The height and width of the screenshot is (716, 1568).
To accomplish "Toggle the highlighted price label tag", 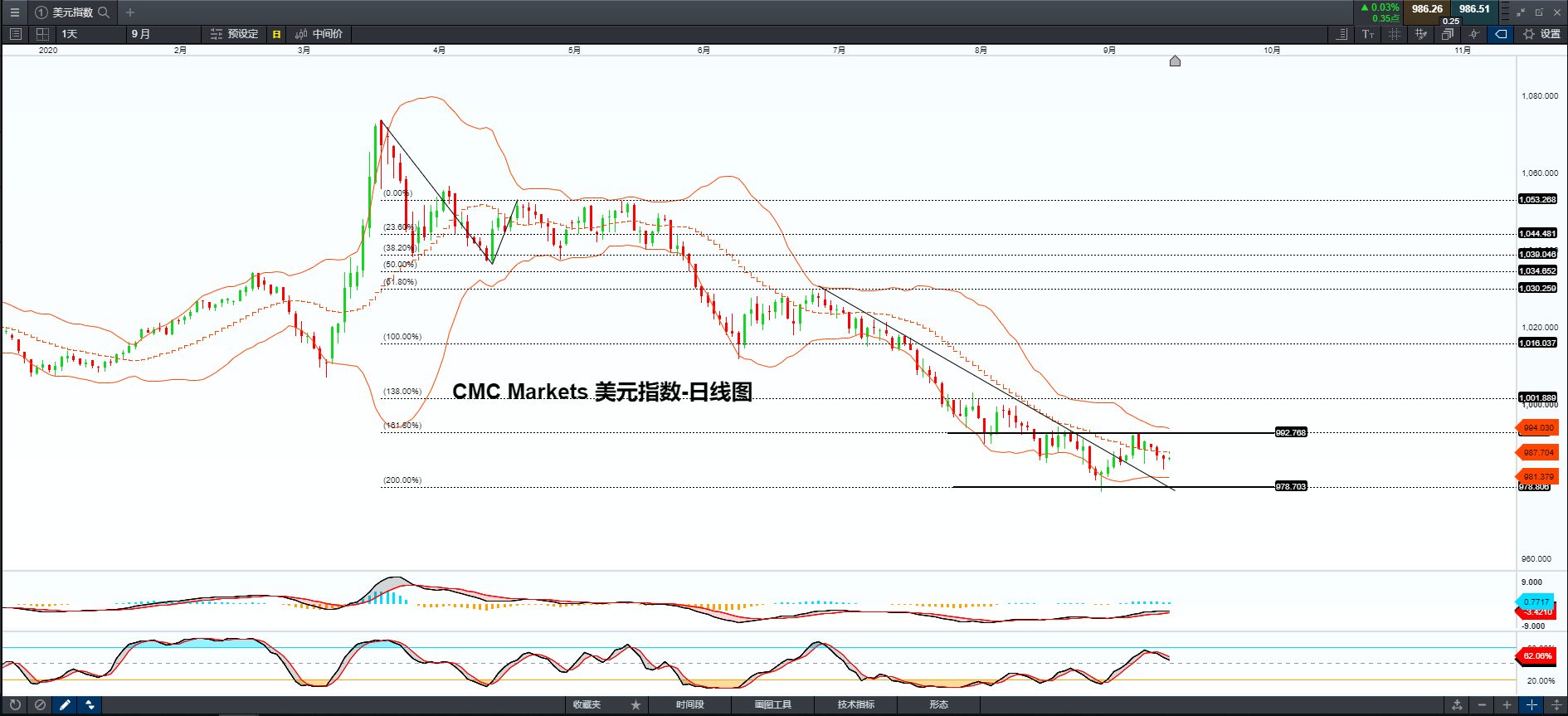I will pyautogui.click(x=1501, y=34).
